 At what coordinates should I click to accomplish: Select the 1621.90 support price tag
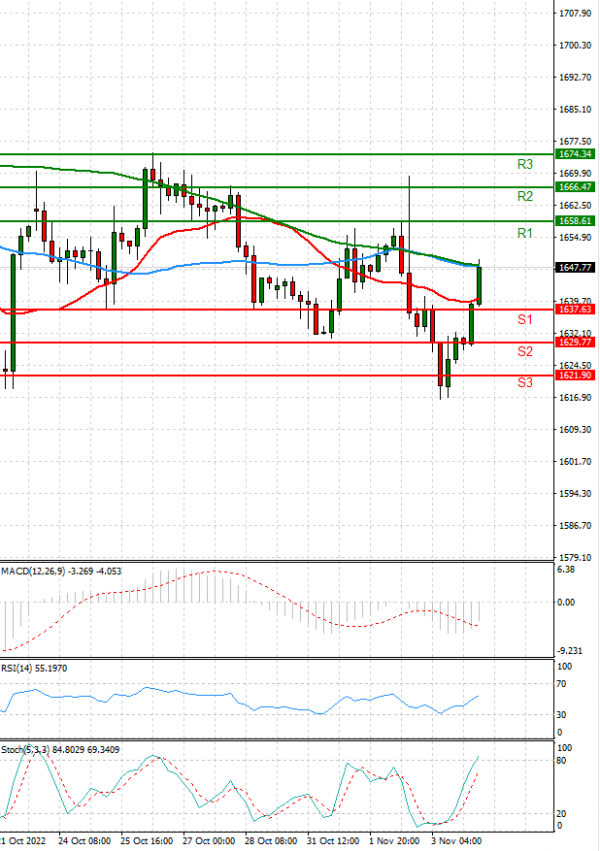[x=575, y=376]
